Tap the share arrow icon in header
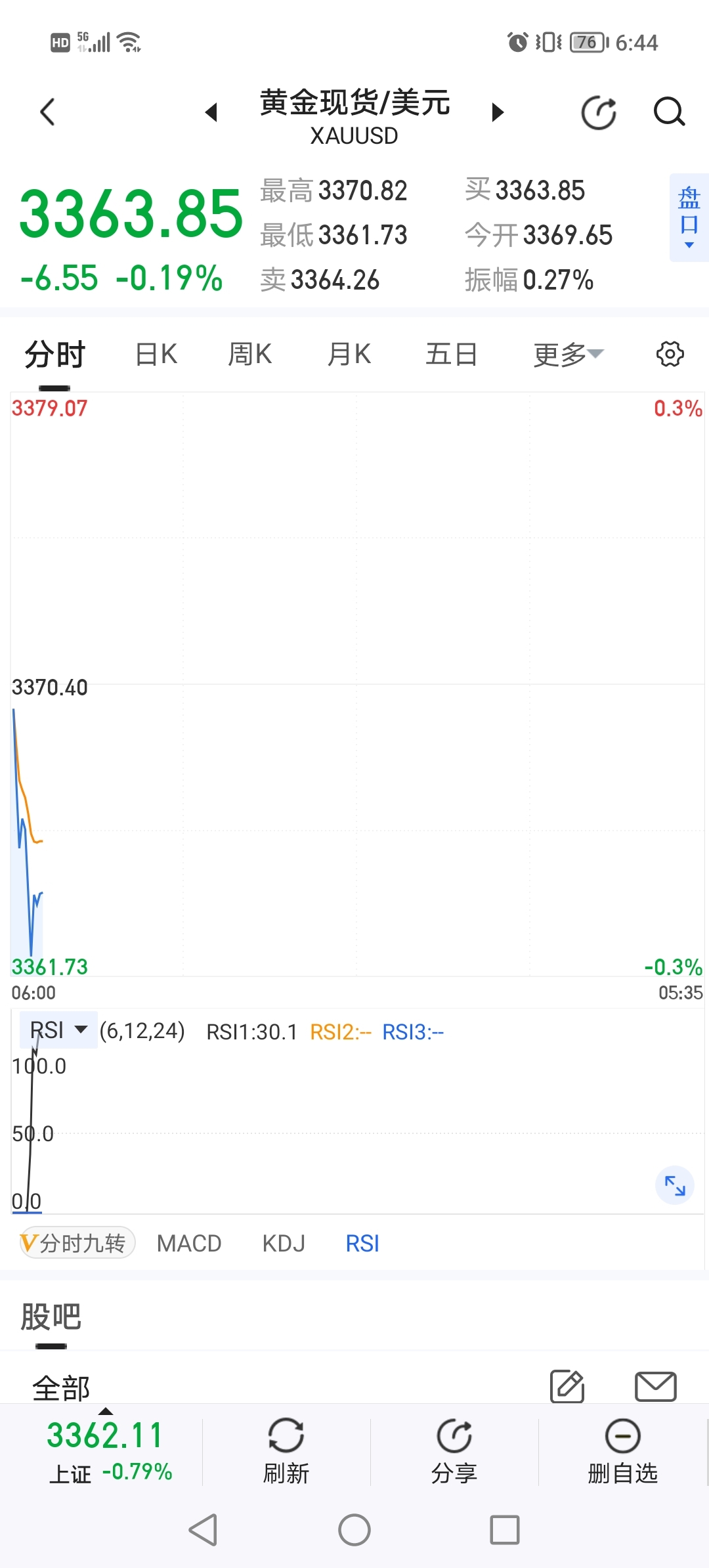 [x=599, y=112]
